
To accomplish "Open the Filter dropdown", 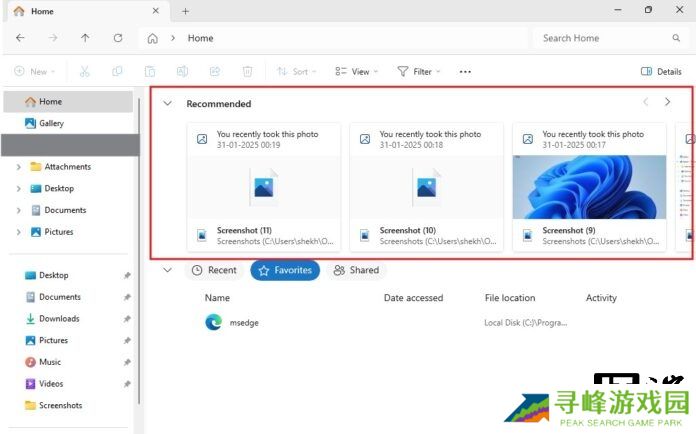I will click(419, 71).
